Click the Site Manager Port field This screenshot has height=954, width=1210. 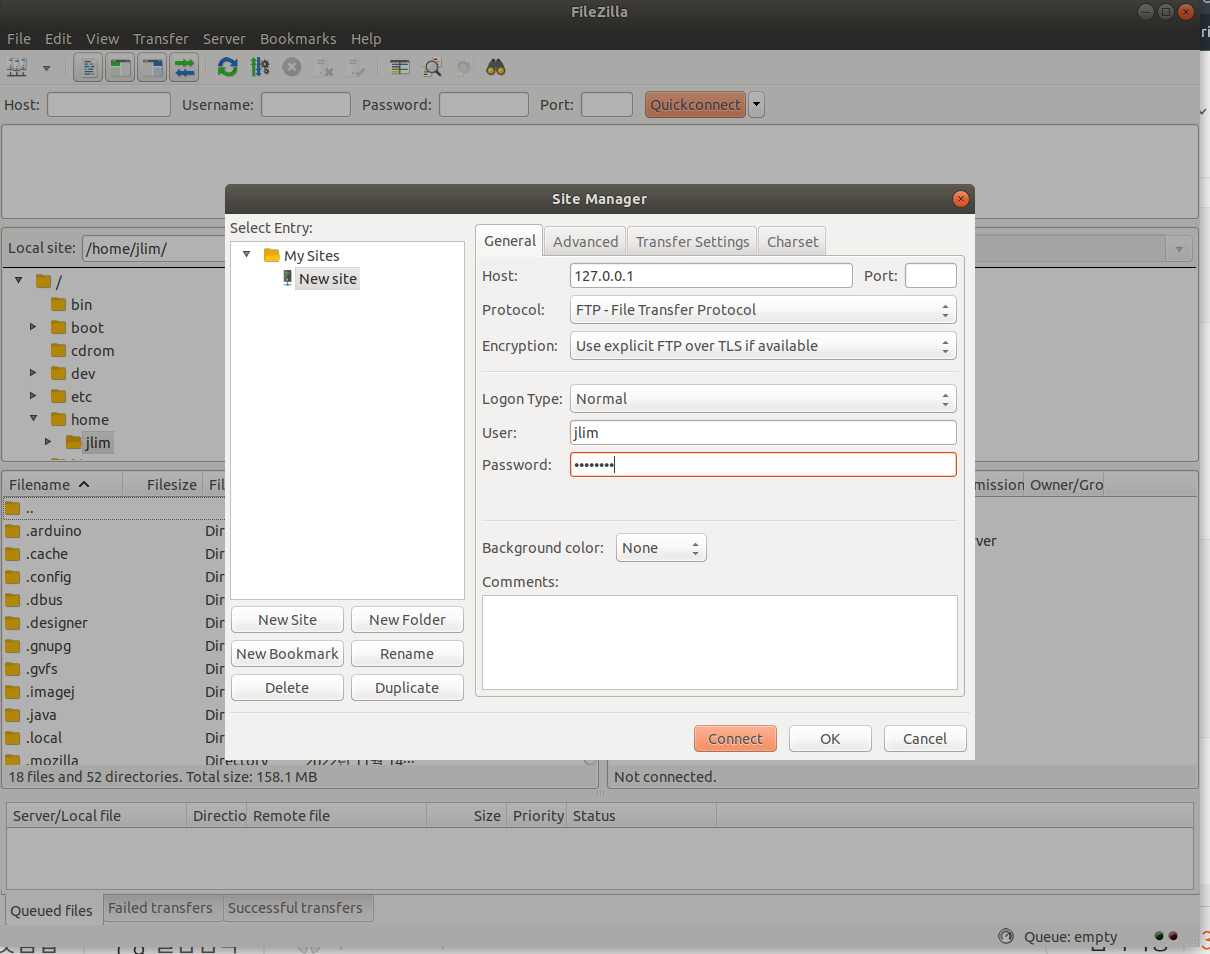(931, 276)
